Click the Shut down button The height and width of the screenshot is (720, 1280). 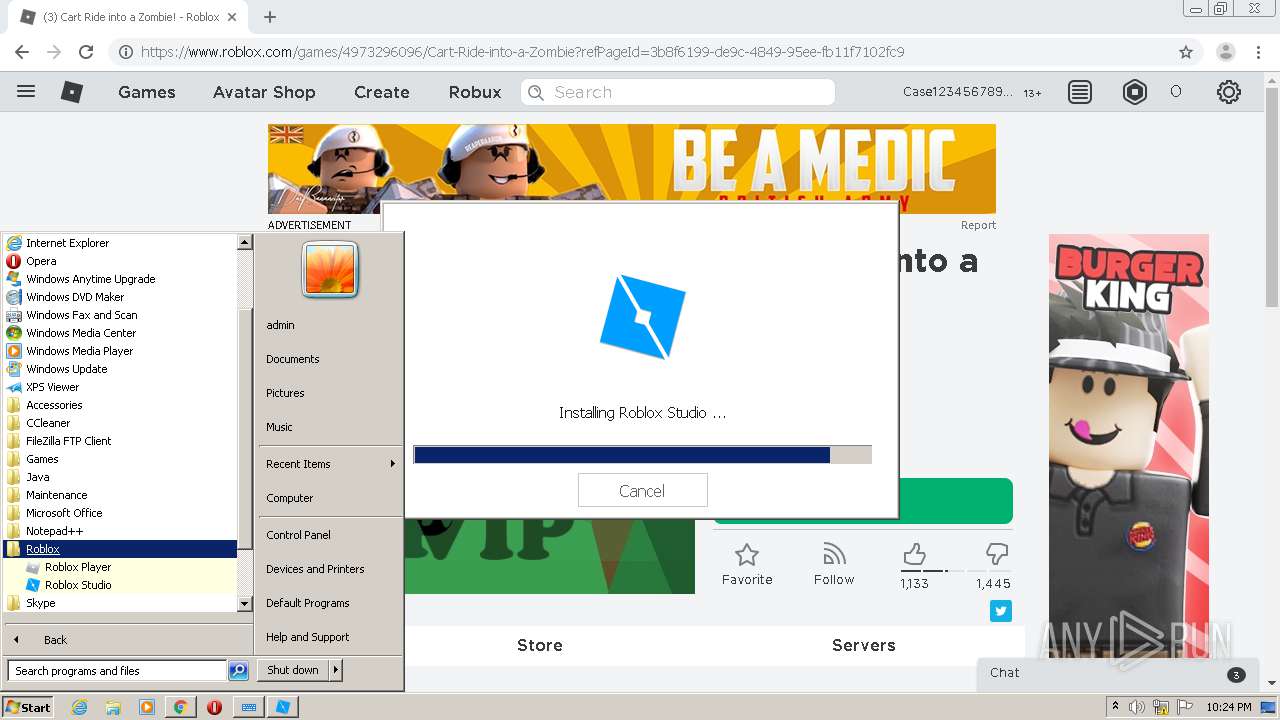coord(293,670)
